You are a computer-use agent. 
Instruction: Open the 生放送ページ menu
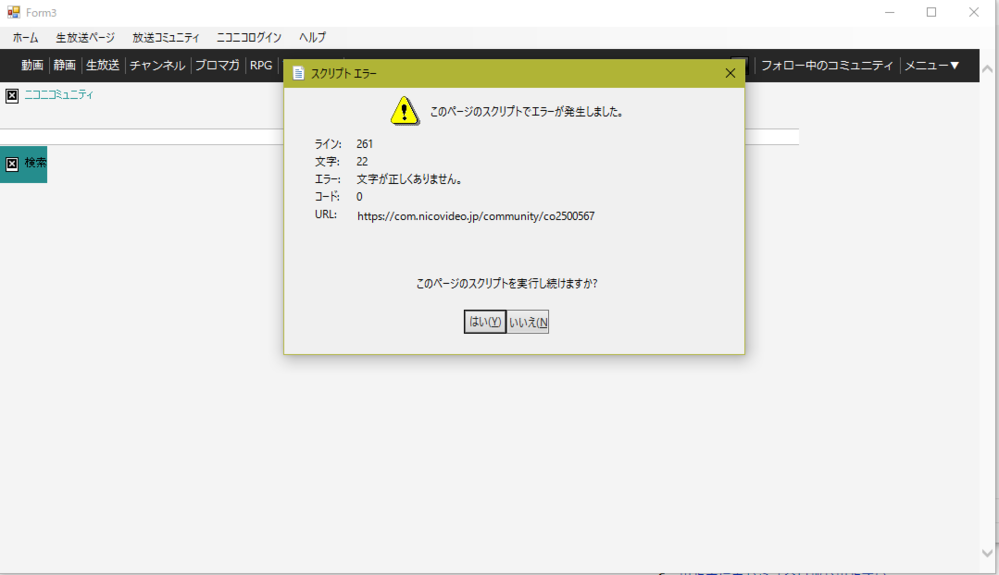[85, 38]
